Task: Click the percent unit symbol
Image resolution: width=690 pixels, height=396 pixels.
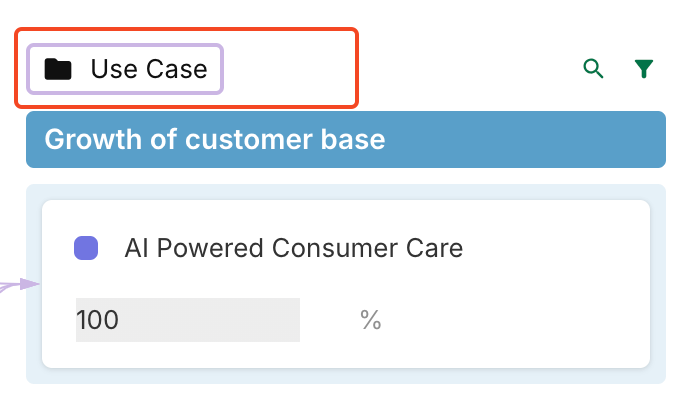Action: tap(371, 320)
